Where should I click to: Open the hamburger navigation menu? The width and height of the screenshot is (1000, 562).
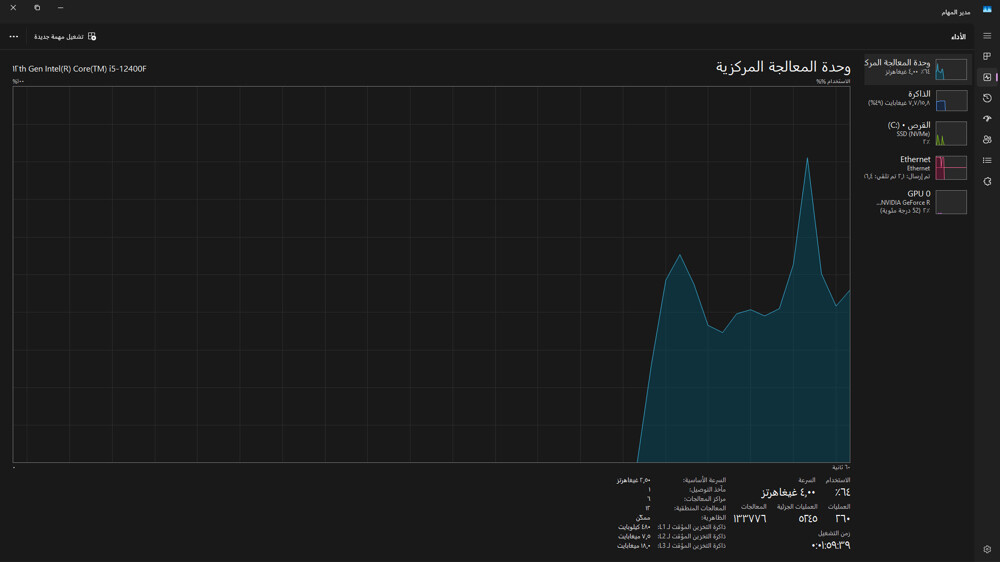[x=987, y=36]
